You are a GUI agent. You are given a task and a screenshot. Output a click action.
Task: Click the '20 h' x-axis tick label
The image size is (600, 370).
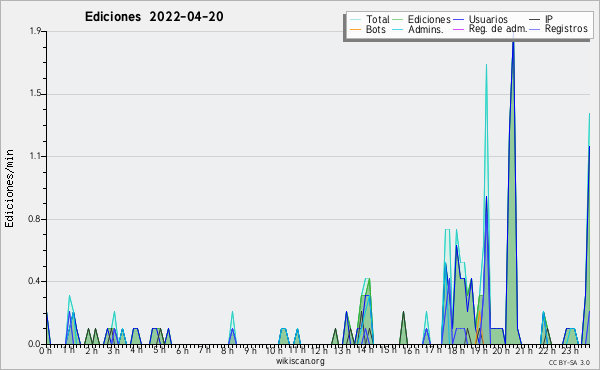tap(501, 351)
